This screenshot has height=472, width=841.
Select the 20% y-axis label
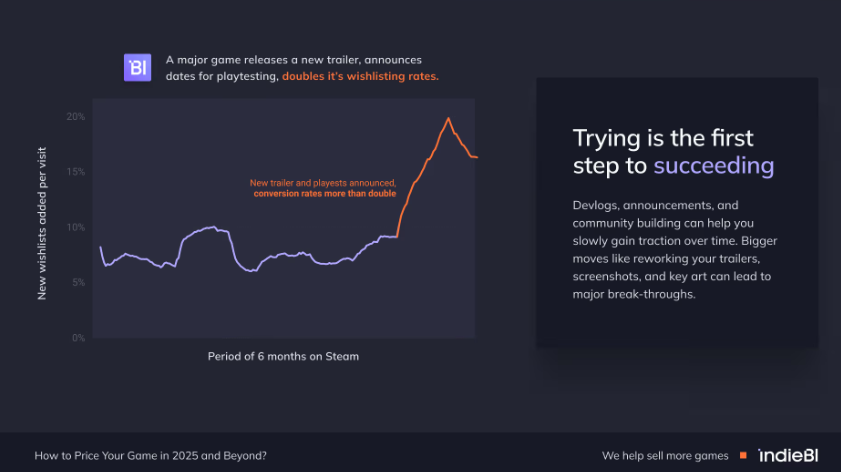tap(76, 117)
